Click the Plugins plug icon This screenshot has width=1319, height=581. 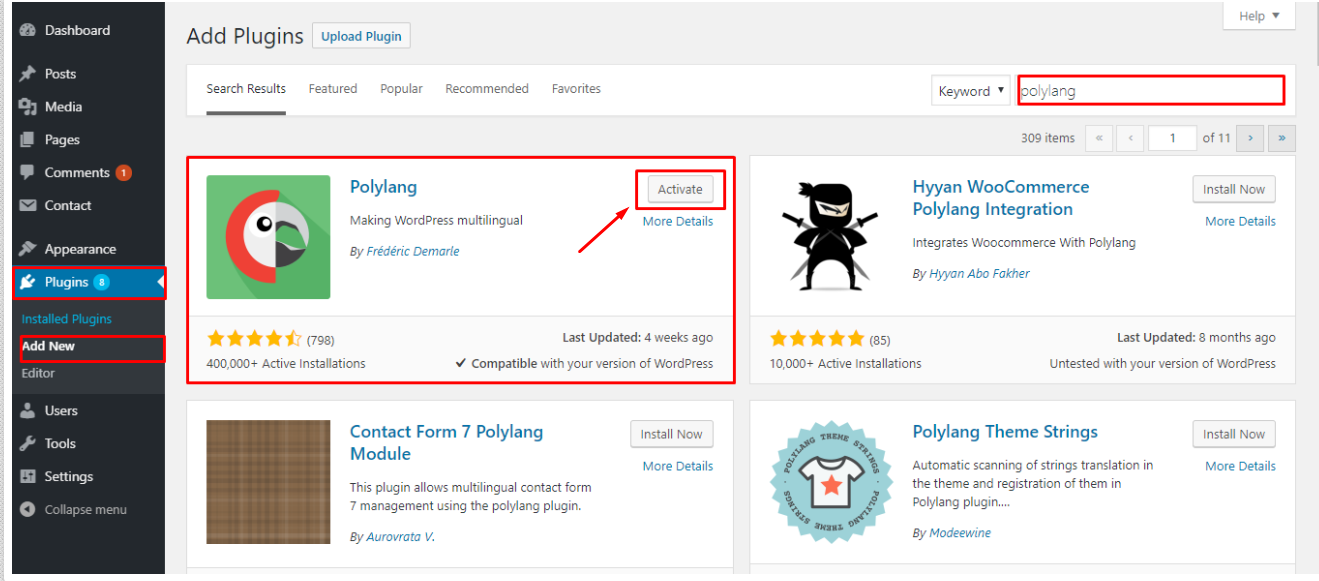(28, 282)
